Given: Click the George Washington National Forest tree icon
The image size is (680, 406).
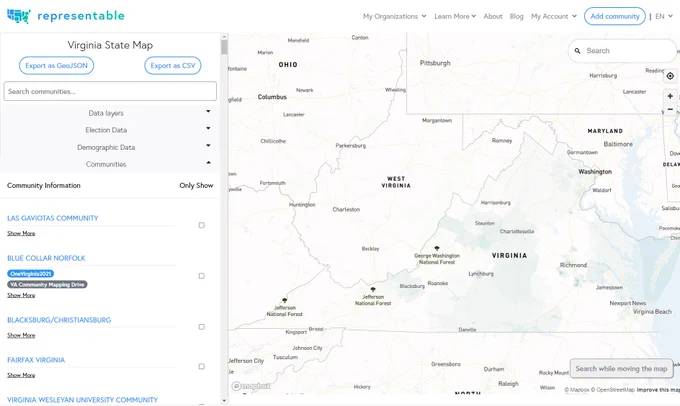Looking at the screenshot, I should (x=437, y=249).
